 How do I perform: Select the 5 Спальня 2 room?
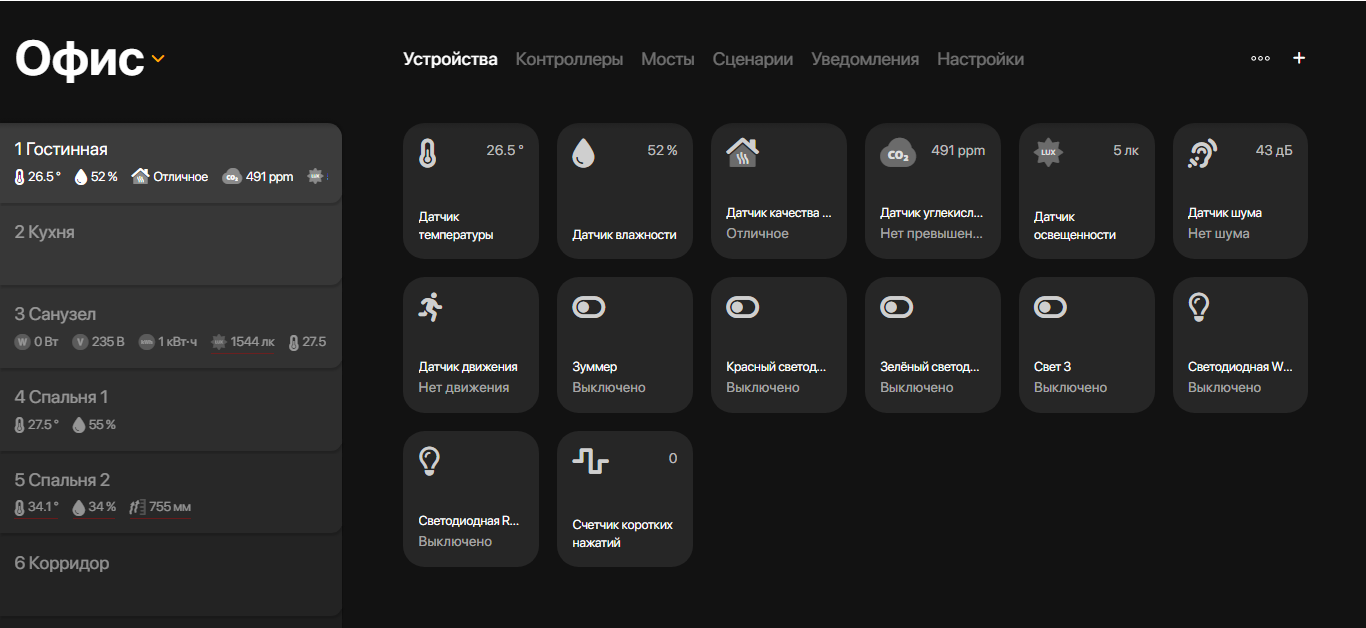171,494
